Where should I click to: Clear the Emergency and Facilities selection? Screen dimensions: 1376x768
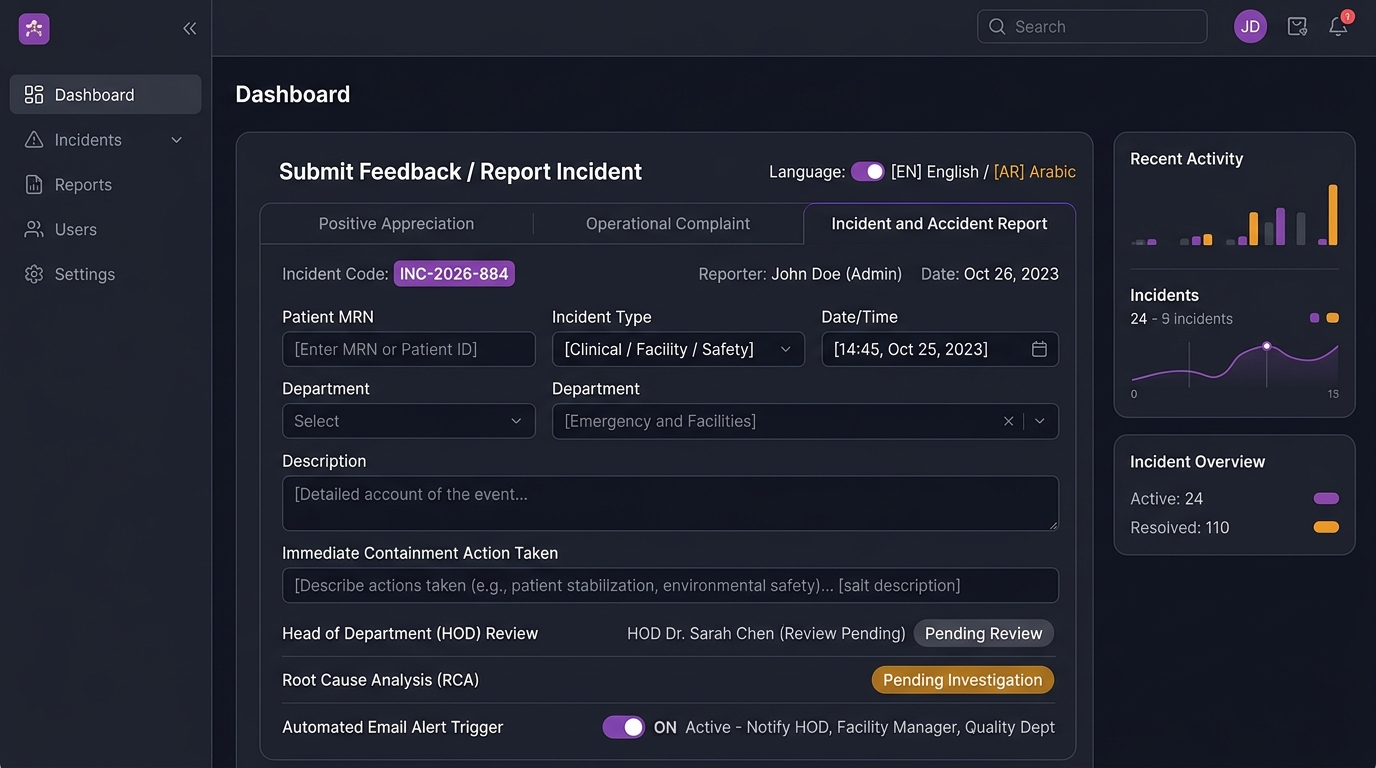click(1008, 421)
